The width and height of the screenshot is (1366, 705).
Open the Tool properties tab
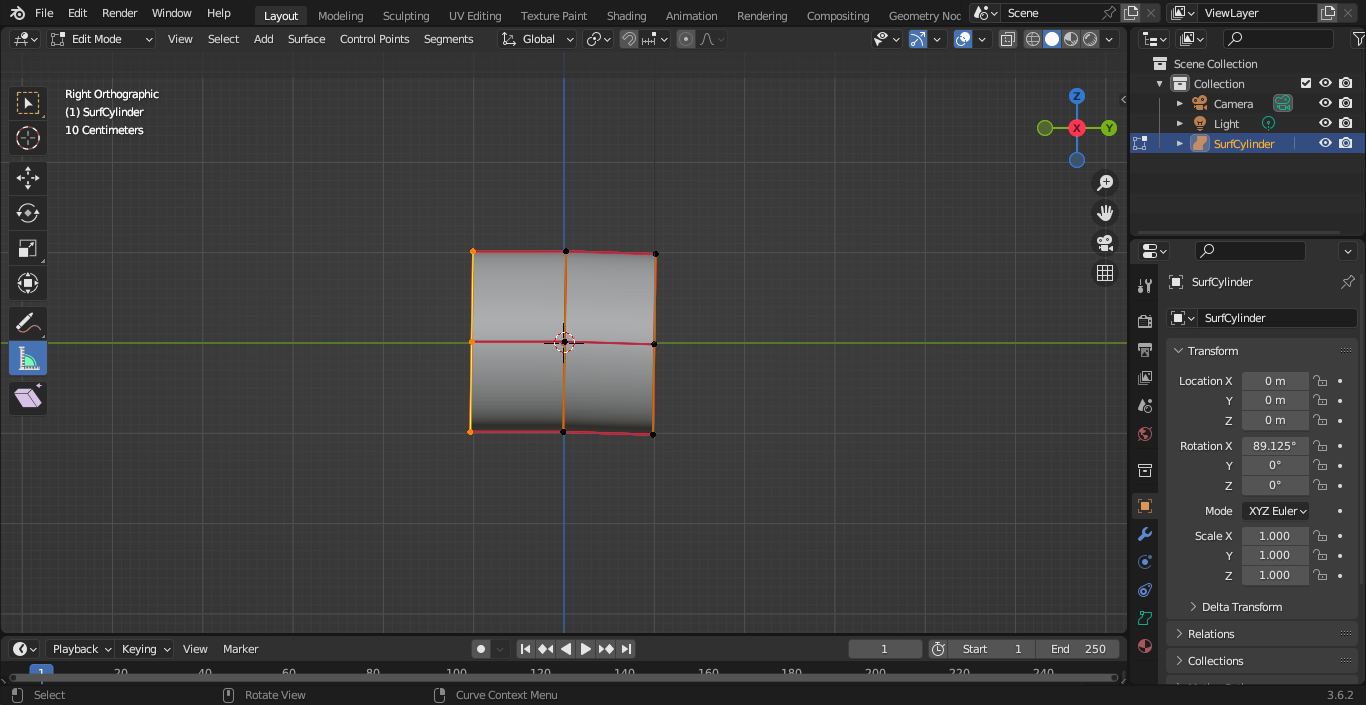(x=1145, y=286)
